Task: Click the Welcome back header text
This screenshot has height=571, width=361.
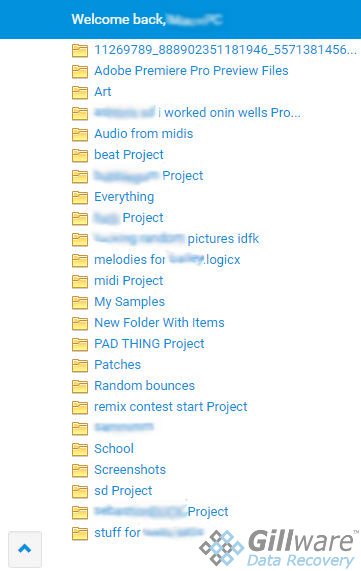Action: click(119, 19)
